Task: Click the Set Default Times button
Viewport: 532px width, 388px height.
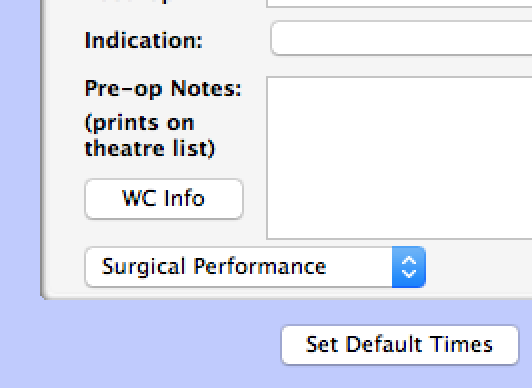Action: point(400,345)
